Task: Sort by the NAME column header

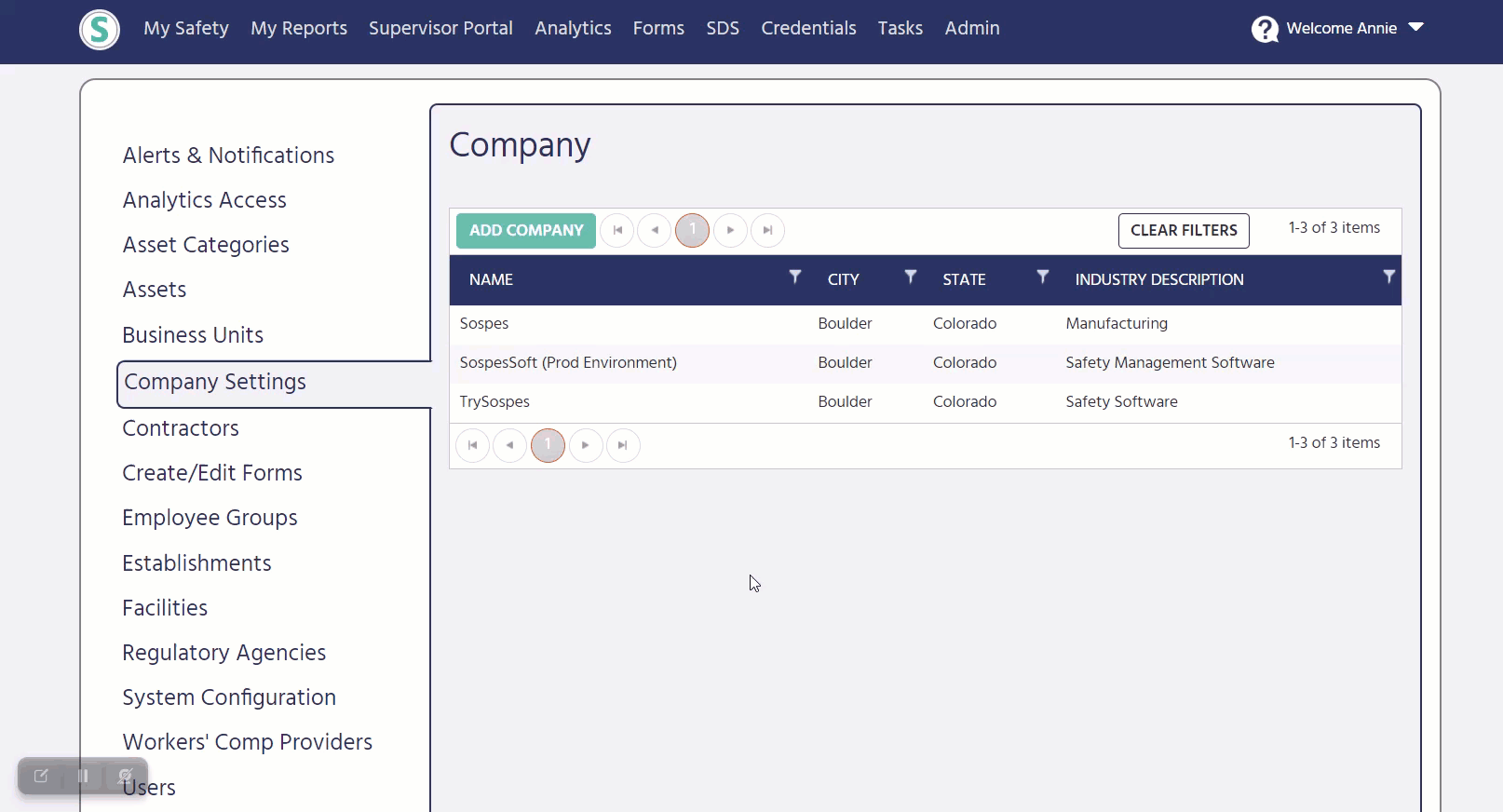Action: (491, 279)
